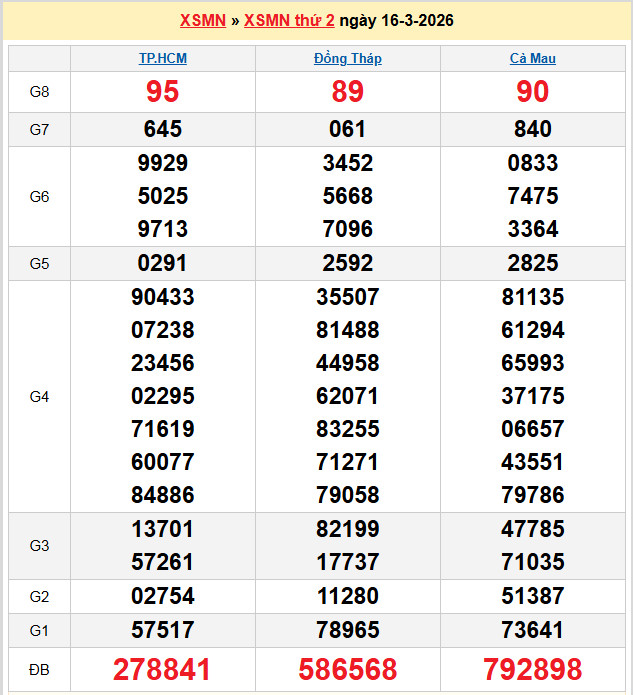Click the XSMN link in the header
This screenshot has width=633, height=695.
[202, 21]
